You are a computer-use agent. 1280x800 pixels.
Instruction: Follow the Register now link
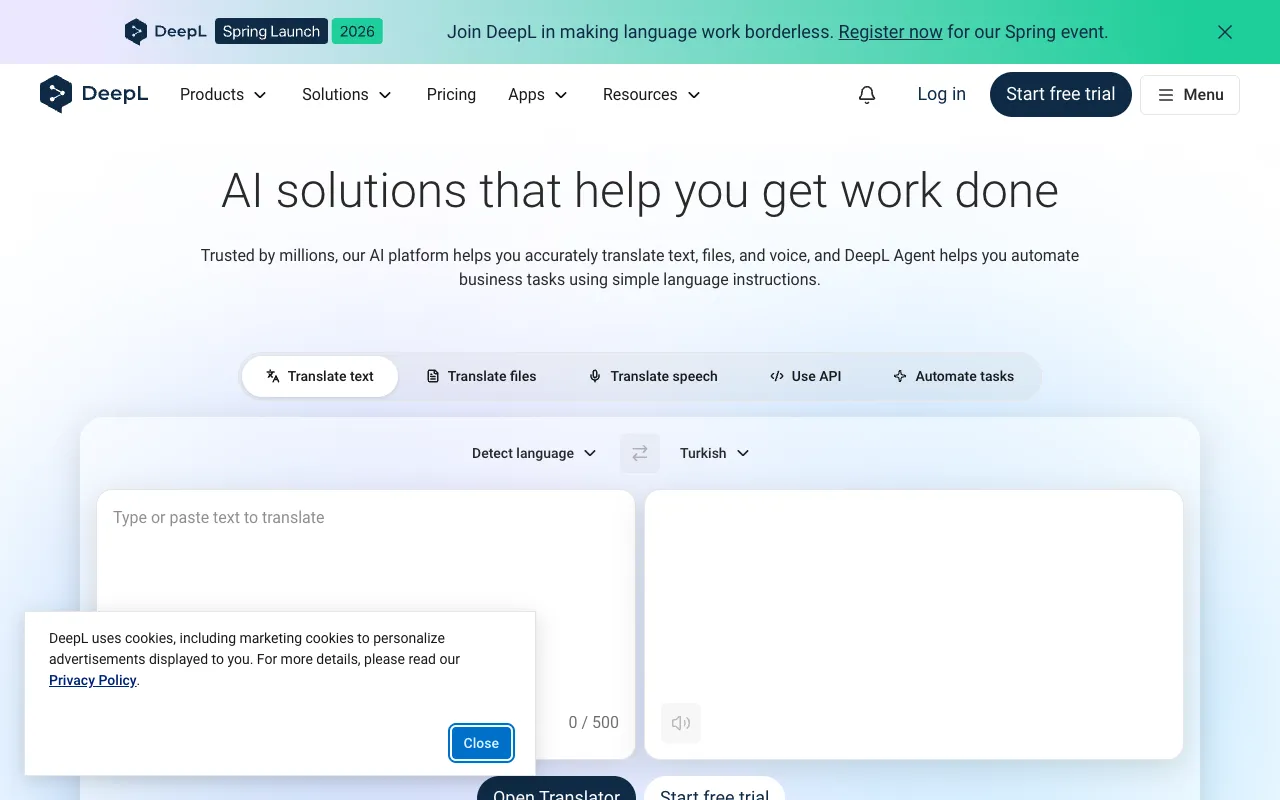(889, 32)
